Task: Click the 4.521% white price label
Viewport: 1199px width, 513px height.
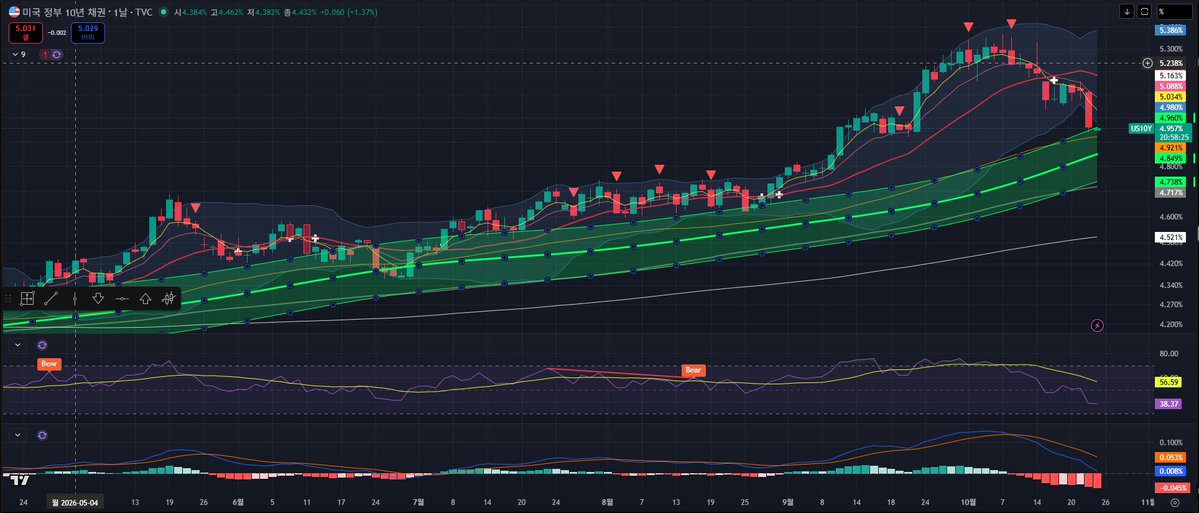Action: pyautogui.click(x=1171, y=237)
